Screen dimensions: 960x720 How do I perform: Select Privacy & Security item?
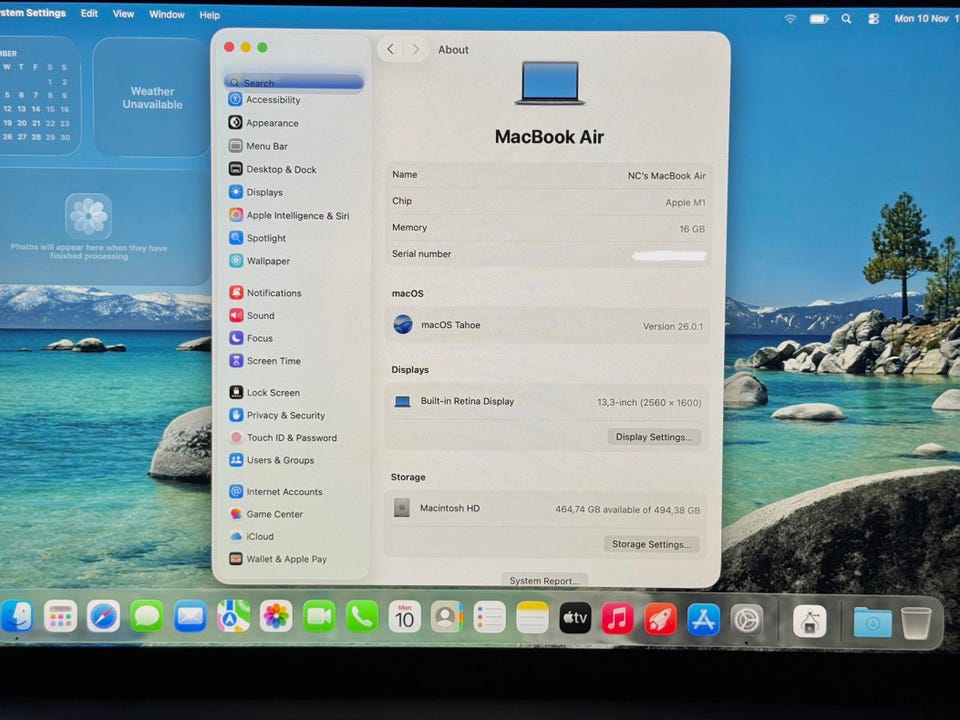point(285,415)
